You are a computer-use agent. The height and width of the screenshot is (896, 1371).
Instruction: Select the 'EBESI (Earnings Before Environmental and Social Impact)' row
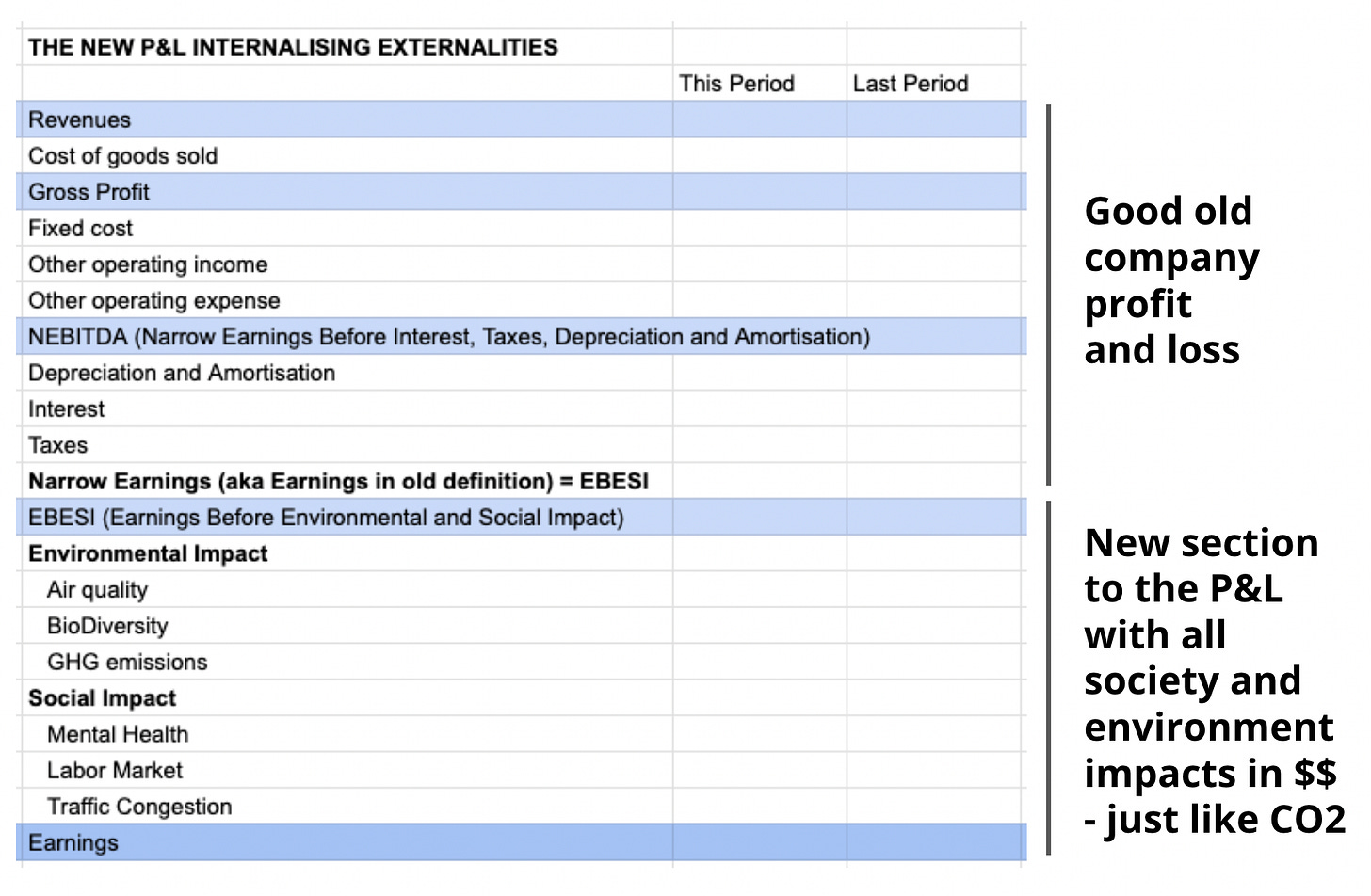(x=521, y=518)
